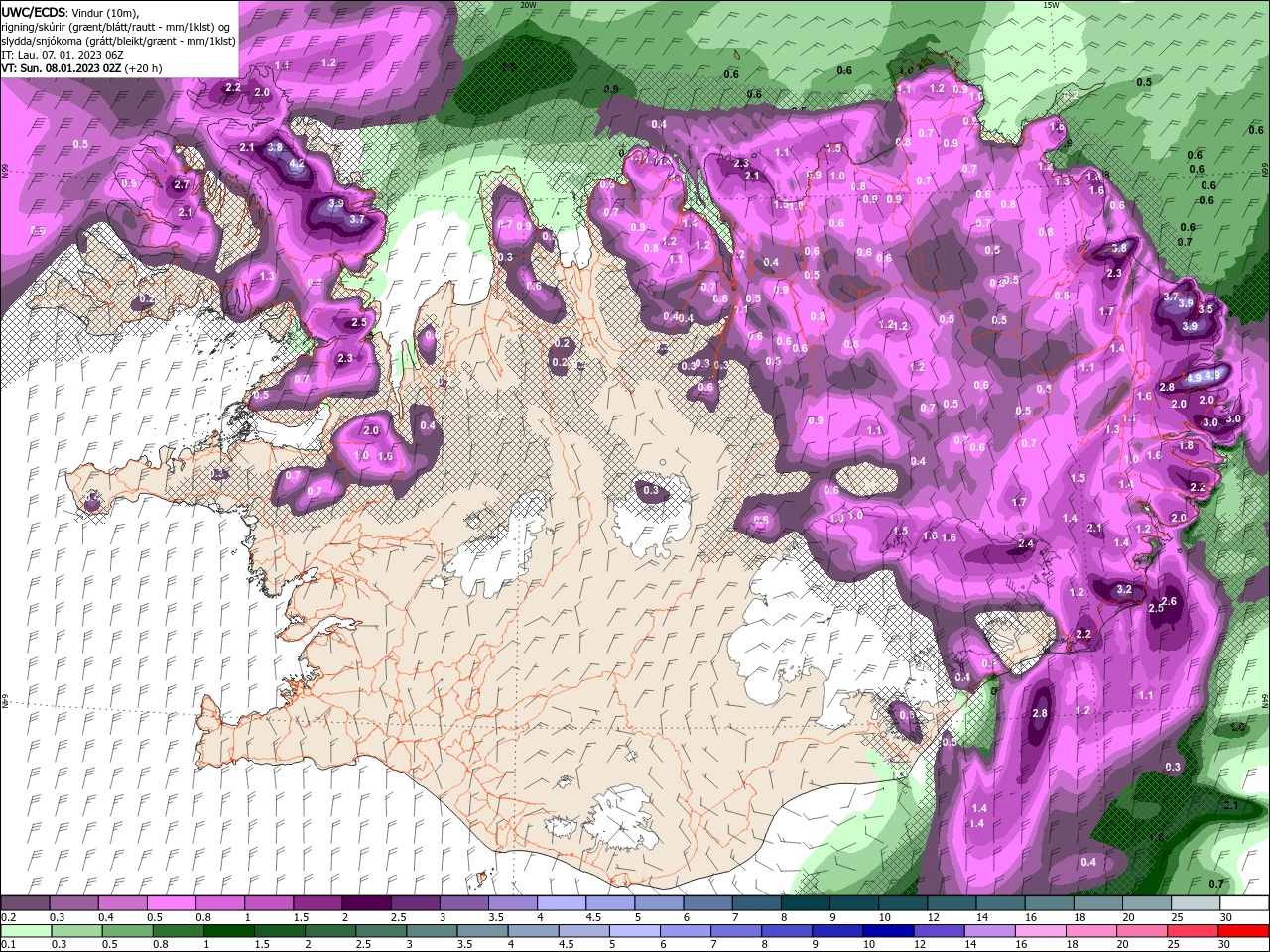Pick the white top-row swatch after 30
Screen dimensions: 1270x952
coord(1243,903)
